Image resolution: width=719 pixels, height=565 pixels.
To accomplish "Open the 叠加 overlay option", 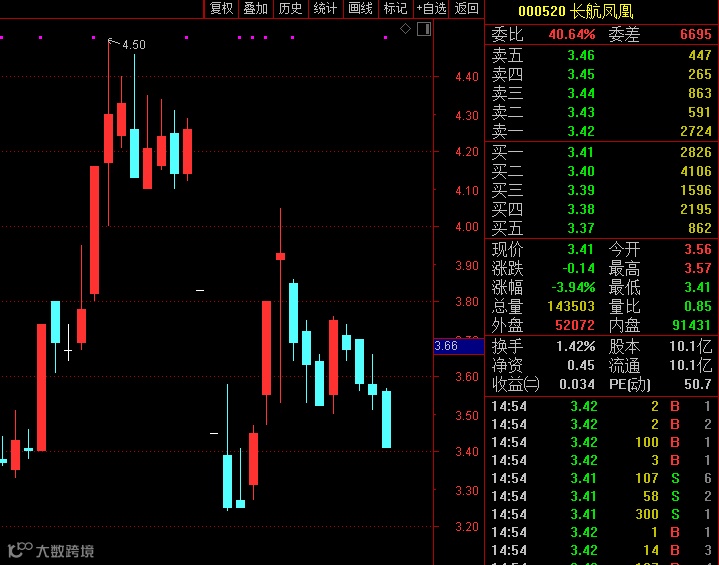I will pos(255,9).
